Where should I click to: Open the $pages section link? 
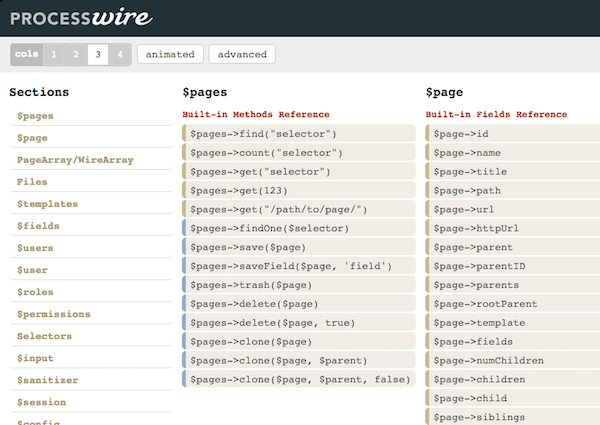point(91,116)
